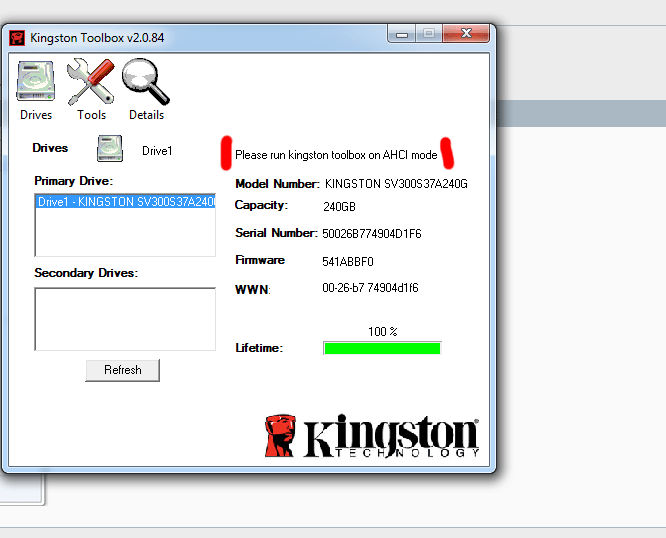The image size is (666, 538).
Task: Click the 'Serial Number:' label
Action: pyautogui.click(x=277, y=233)
